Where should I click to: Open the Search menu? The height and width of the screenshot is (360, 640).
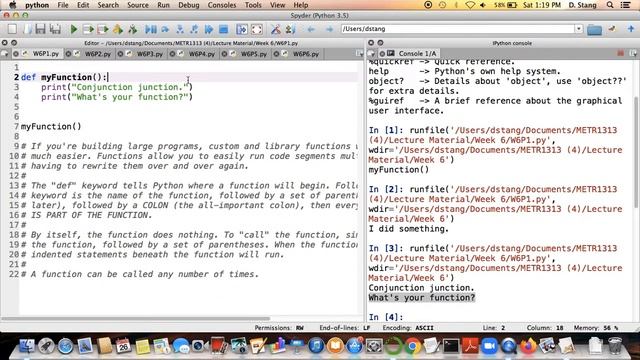click(x=108, y=5)
